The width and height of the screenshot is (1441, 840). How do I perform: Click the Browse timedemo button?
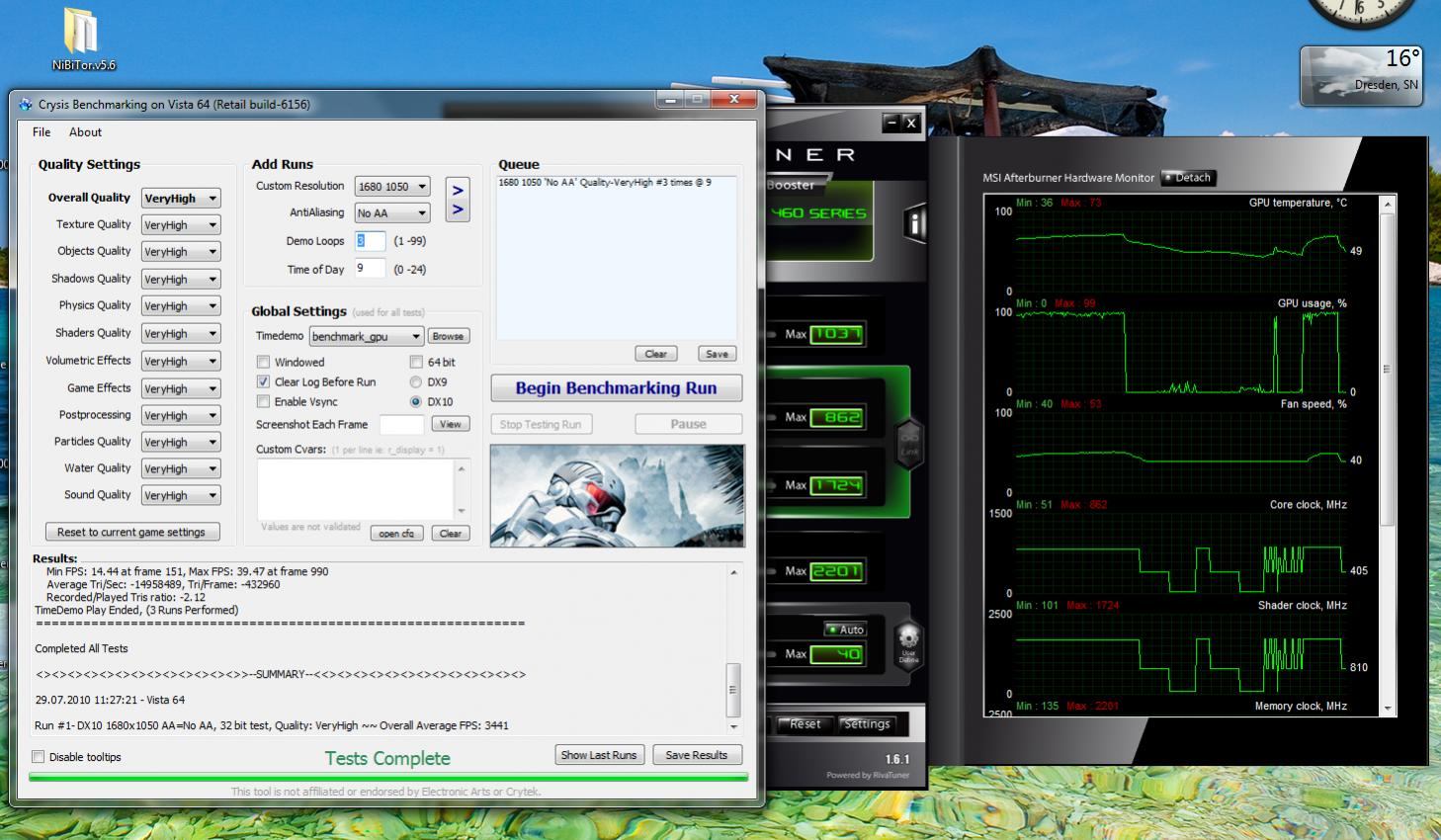tap(448, 336)
